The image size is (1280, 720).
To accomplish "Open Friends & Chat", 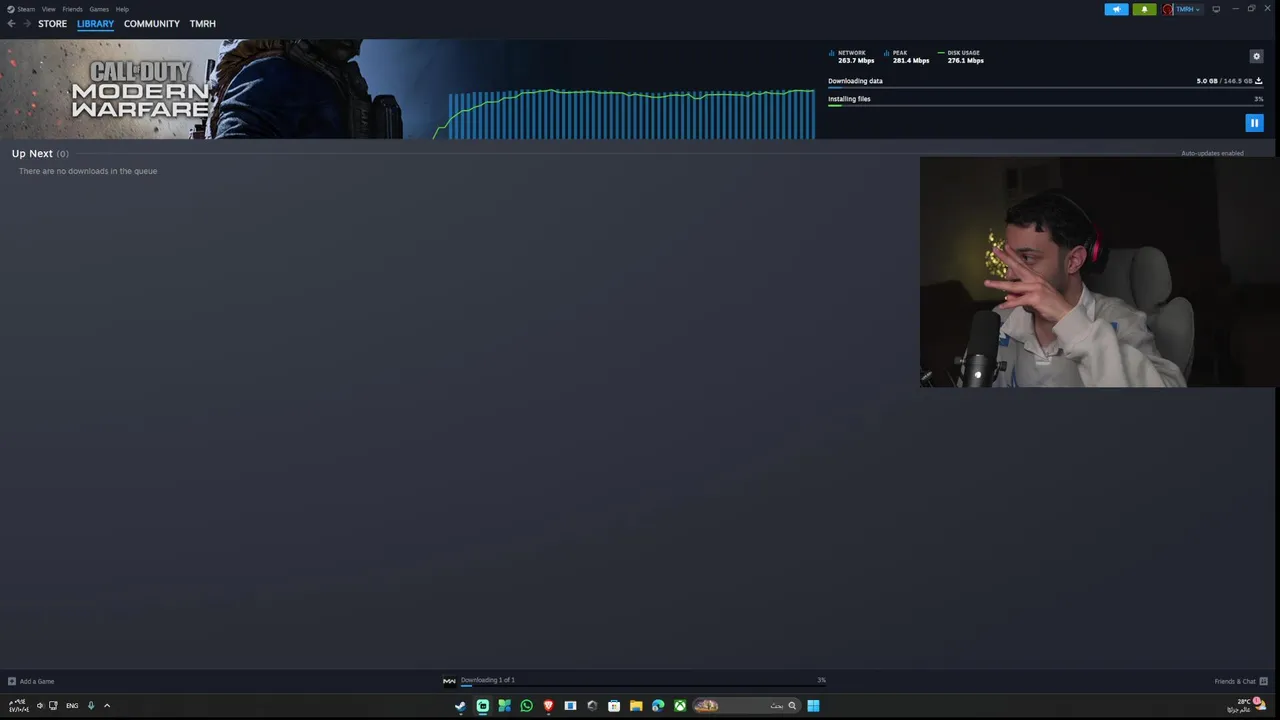I will click(x=1240, y=681).
